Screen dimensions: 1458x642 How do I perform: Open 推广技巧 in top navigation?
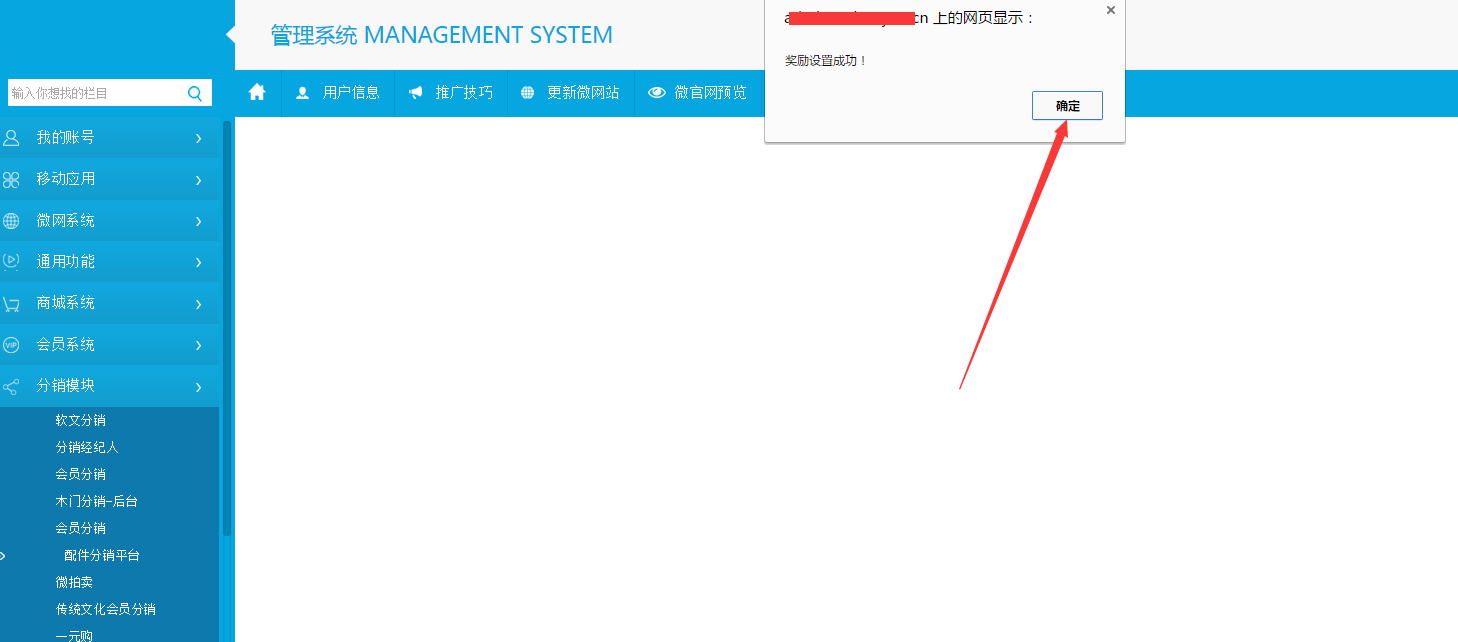tap(464, 93)
